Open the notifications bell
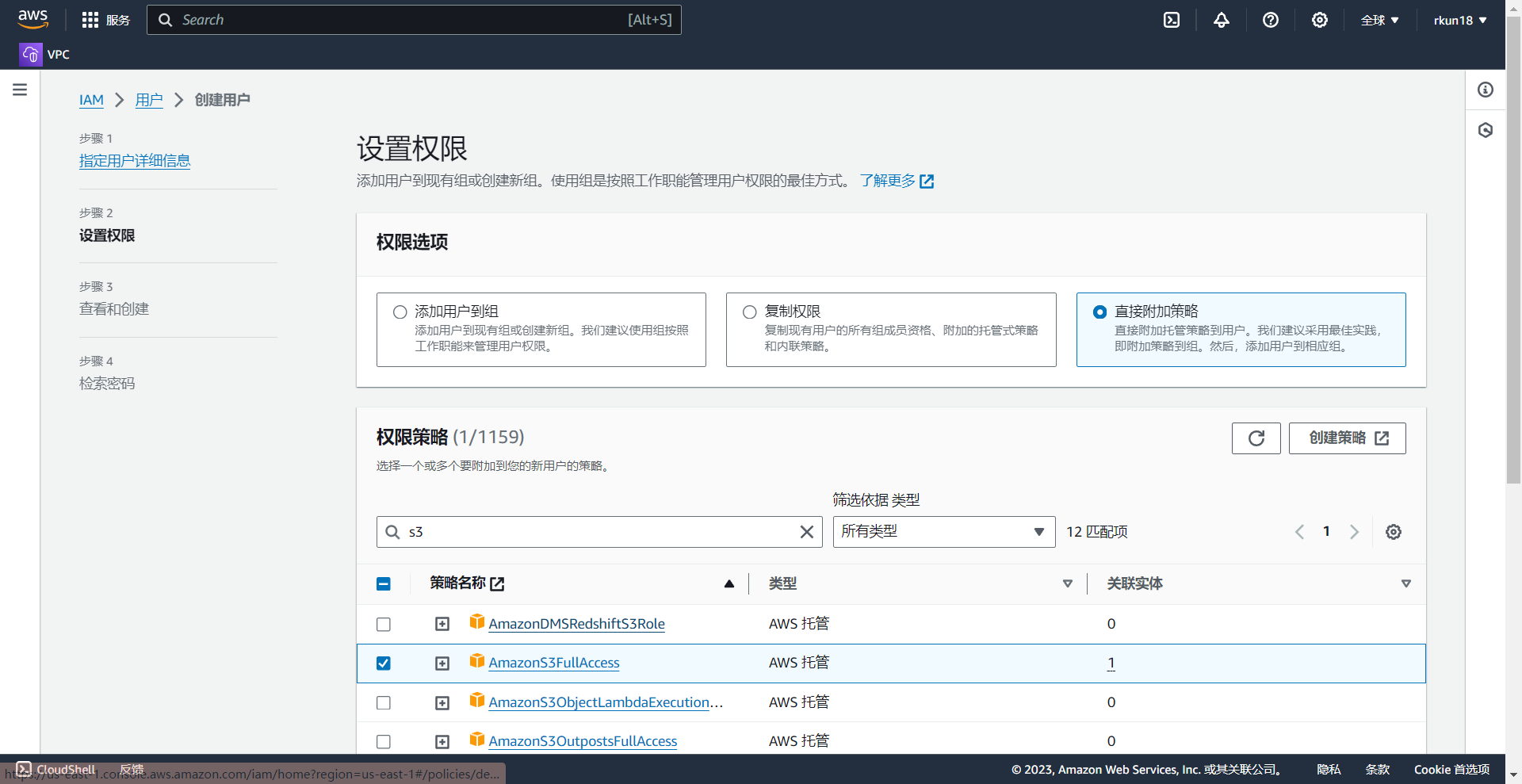Viewport: 1522px width, 784px height. point(1222,20)
